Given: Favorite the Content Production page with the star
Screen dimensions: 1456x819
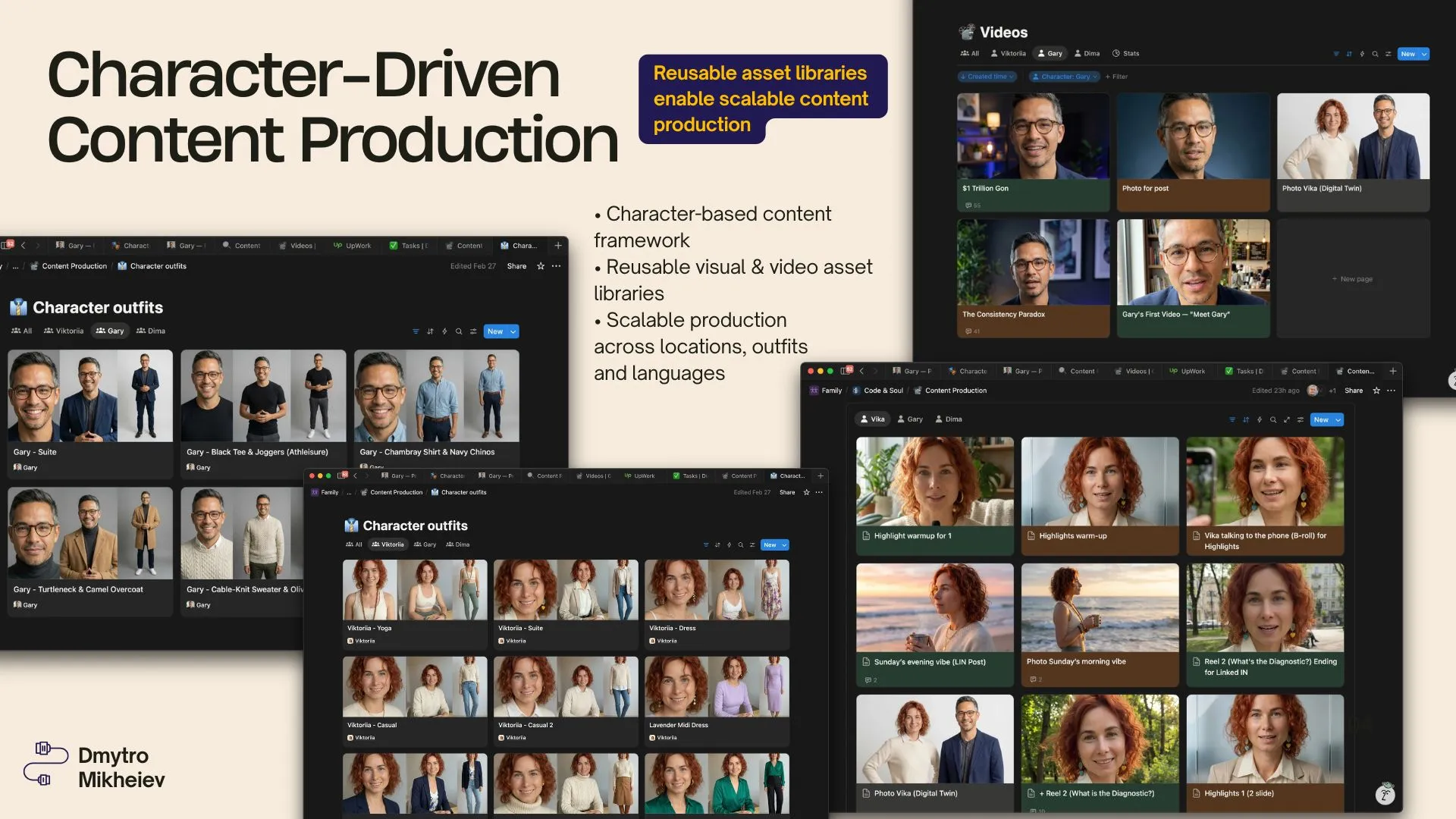Looking at the screenshot, I should (1376, 391).
